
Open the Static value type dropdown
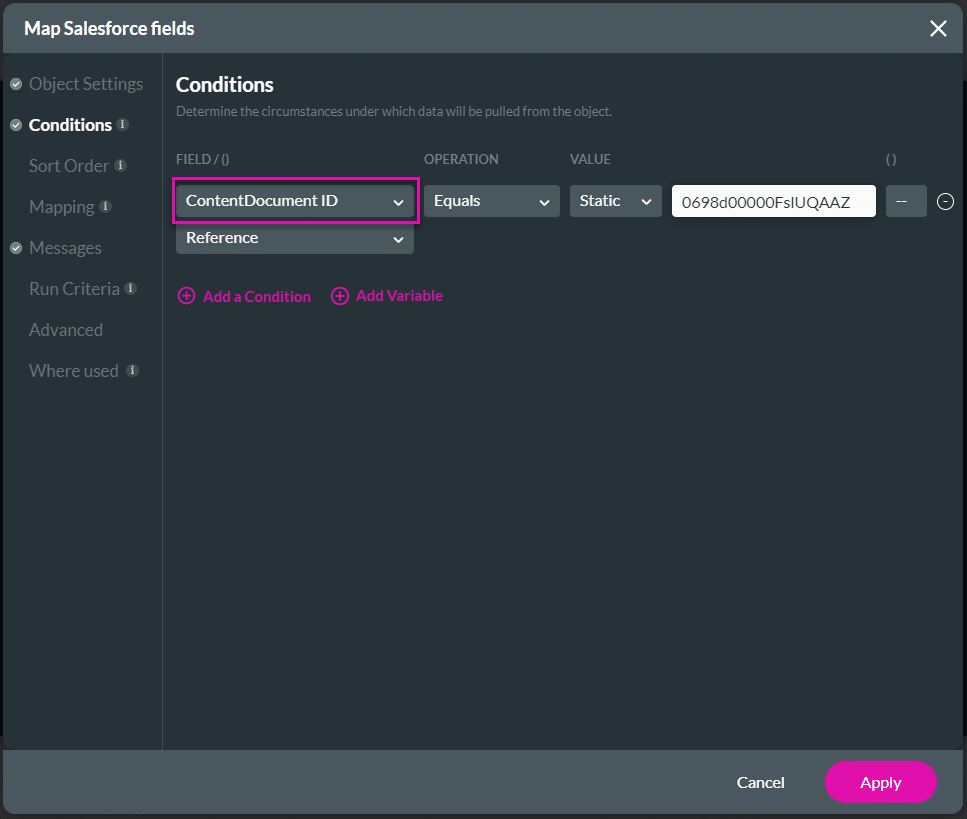coord(615,201)
